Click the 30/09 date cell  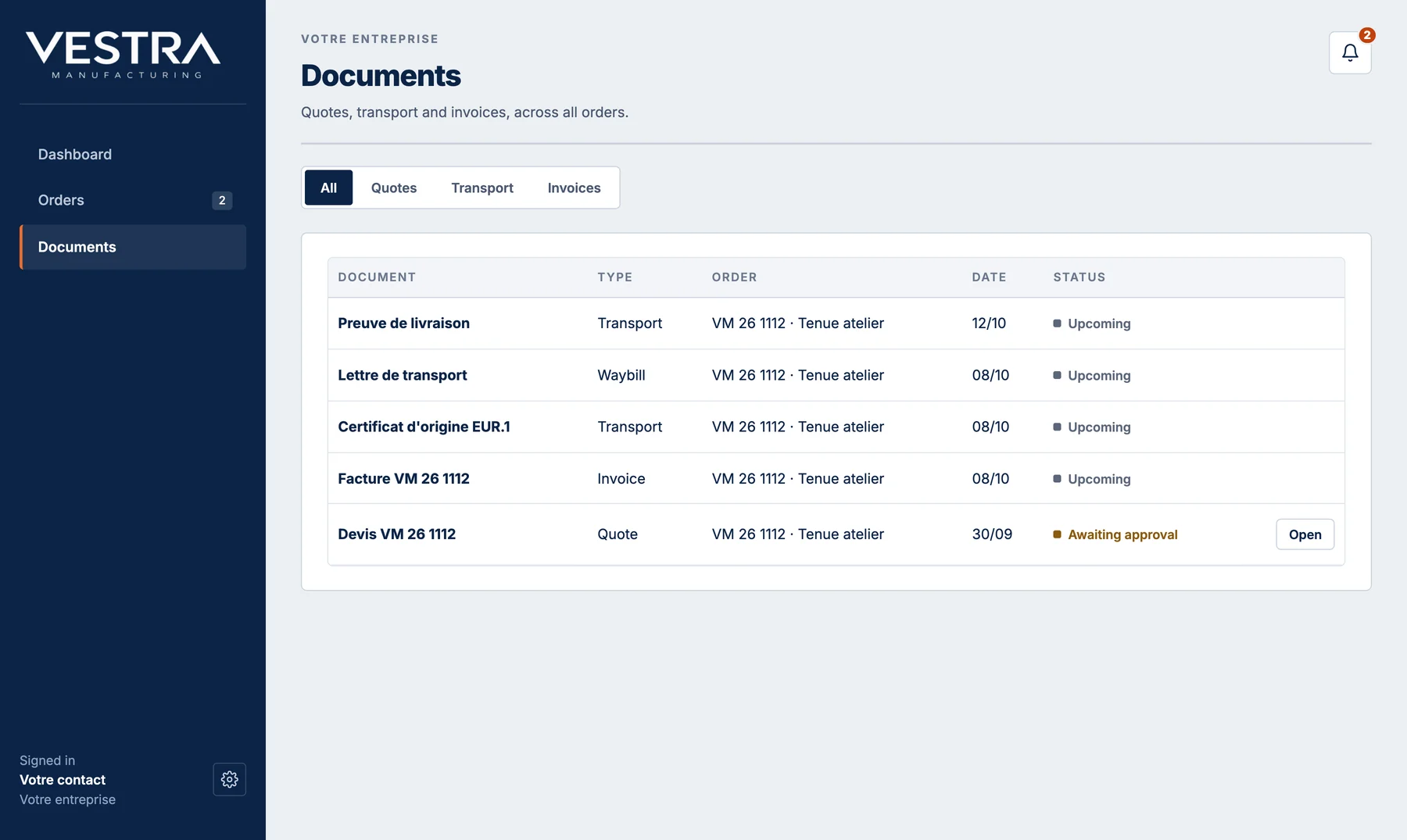992,534
